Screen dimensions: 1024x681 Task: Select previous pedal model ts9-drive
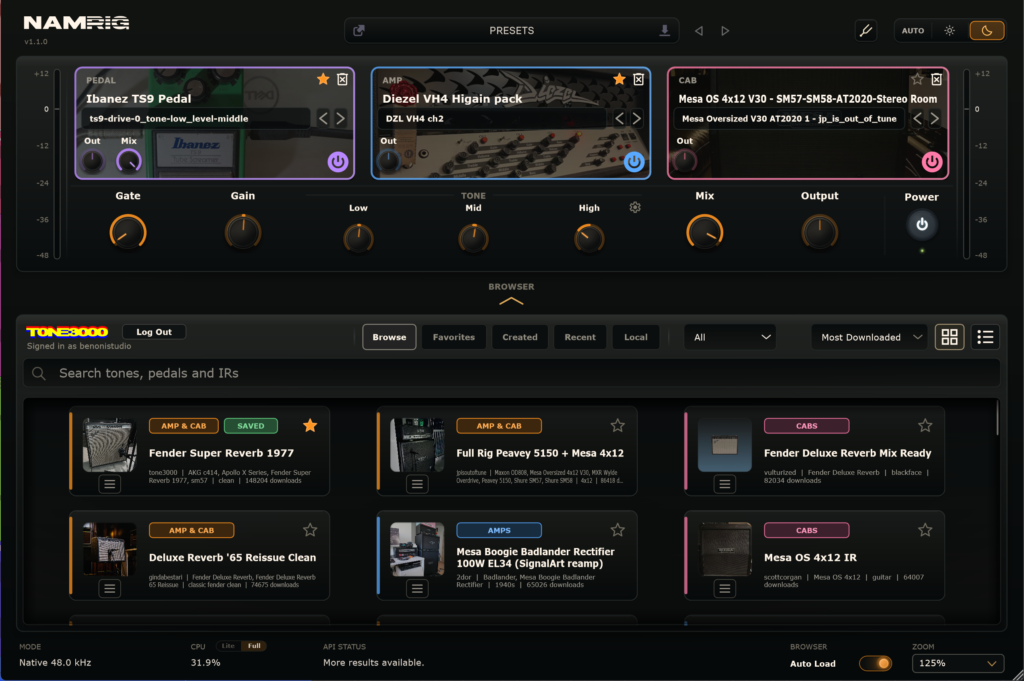tap(323, 118)
